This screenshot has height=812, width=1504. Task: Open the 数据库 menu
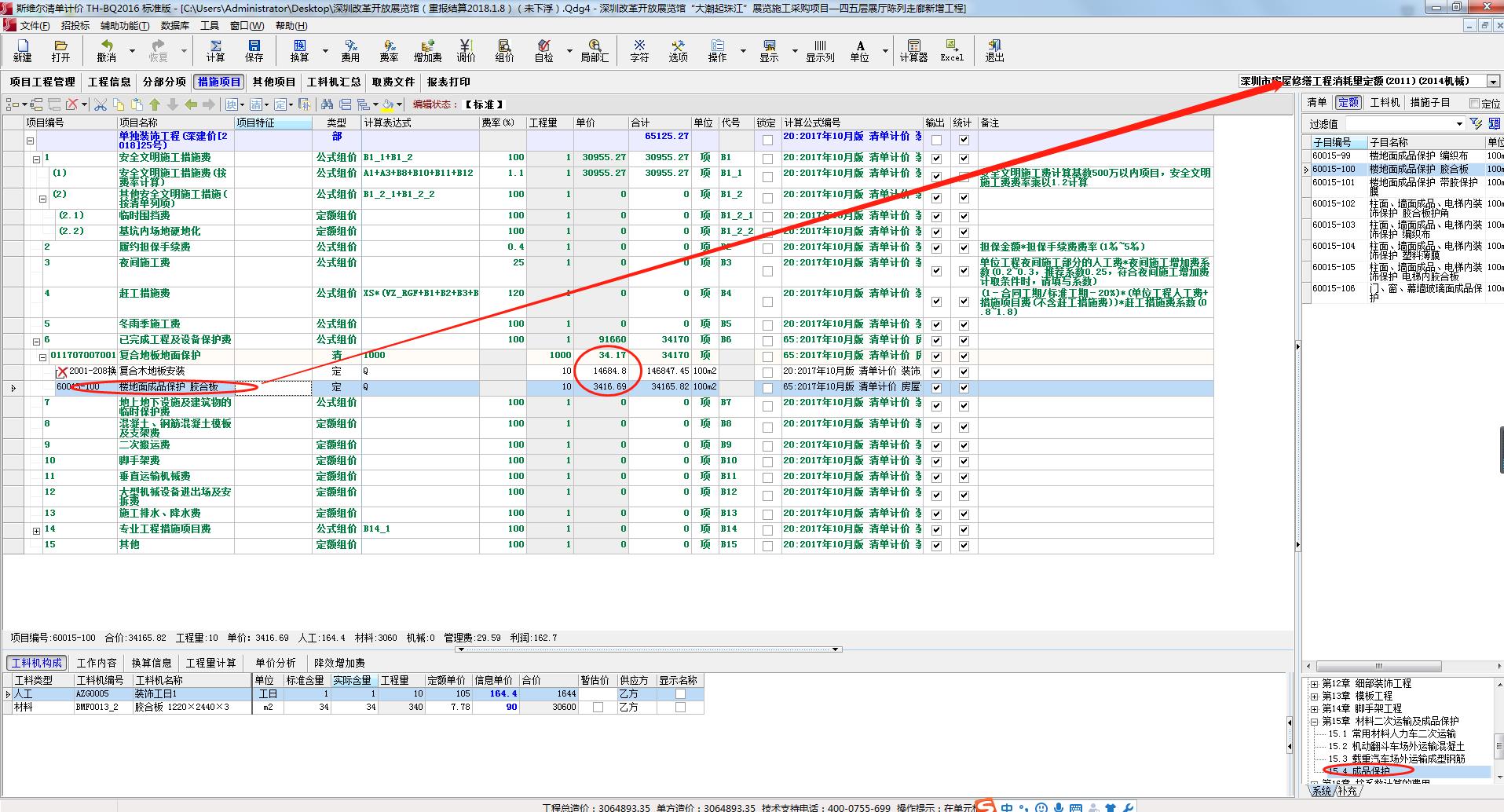(175, 26)
